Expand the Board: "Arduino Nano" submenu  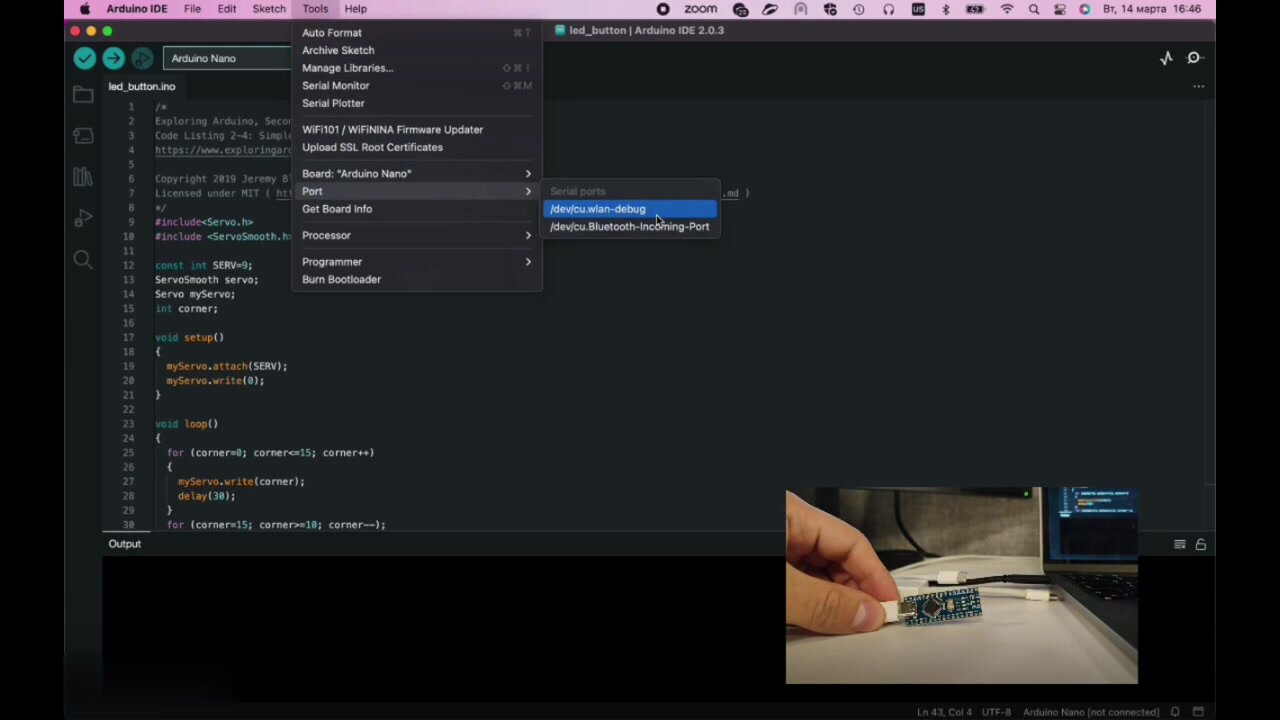click(x=417, y=174)
